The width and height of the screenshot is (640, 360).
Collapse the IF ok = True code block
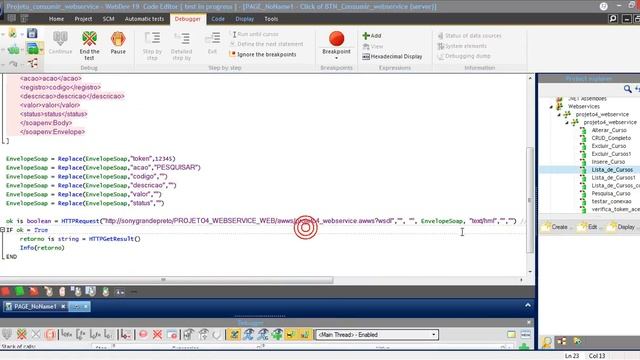(2, 230)
